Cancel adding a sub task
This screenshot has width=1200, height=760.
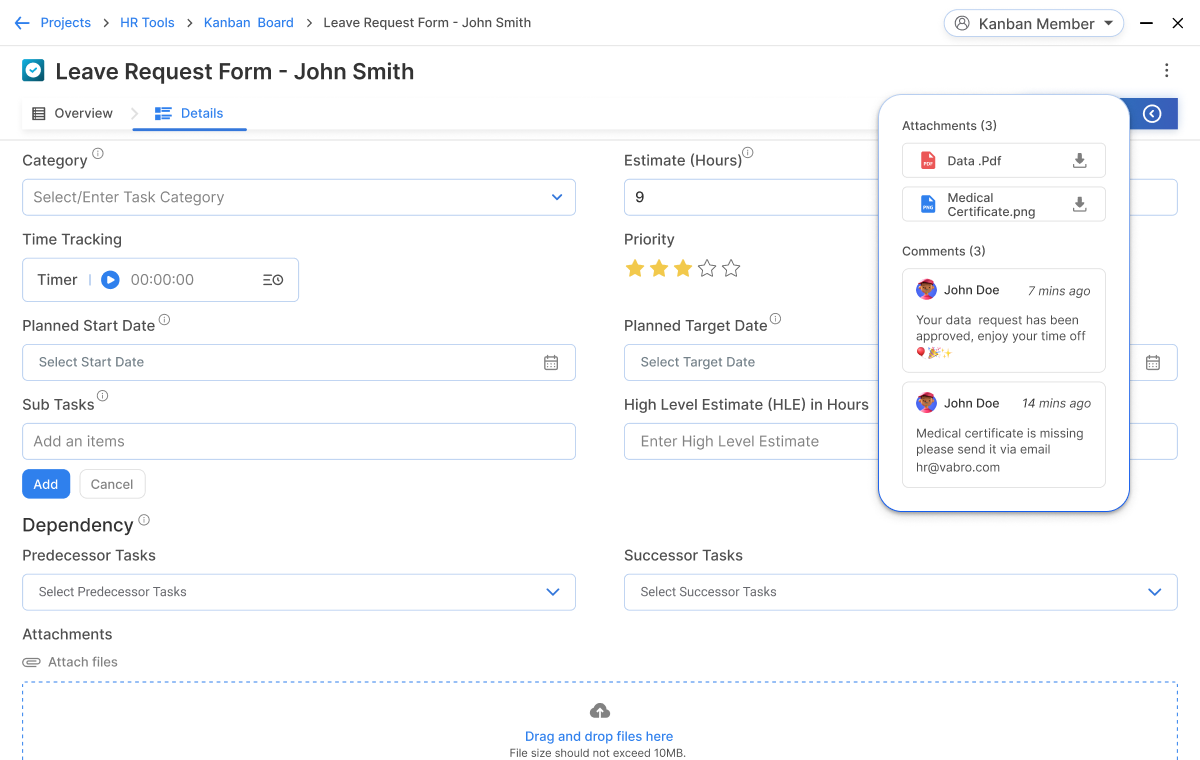112,483
